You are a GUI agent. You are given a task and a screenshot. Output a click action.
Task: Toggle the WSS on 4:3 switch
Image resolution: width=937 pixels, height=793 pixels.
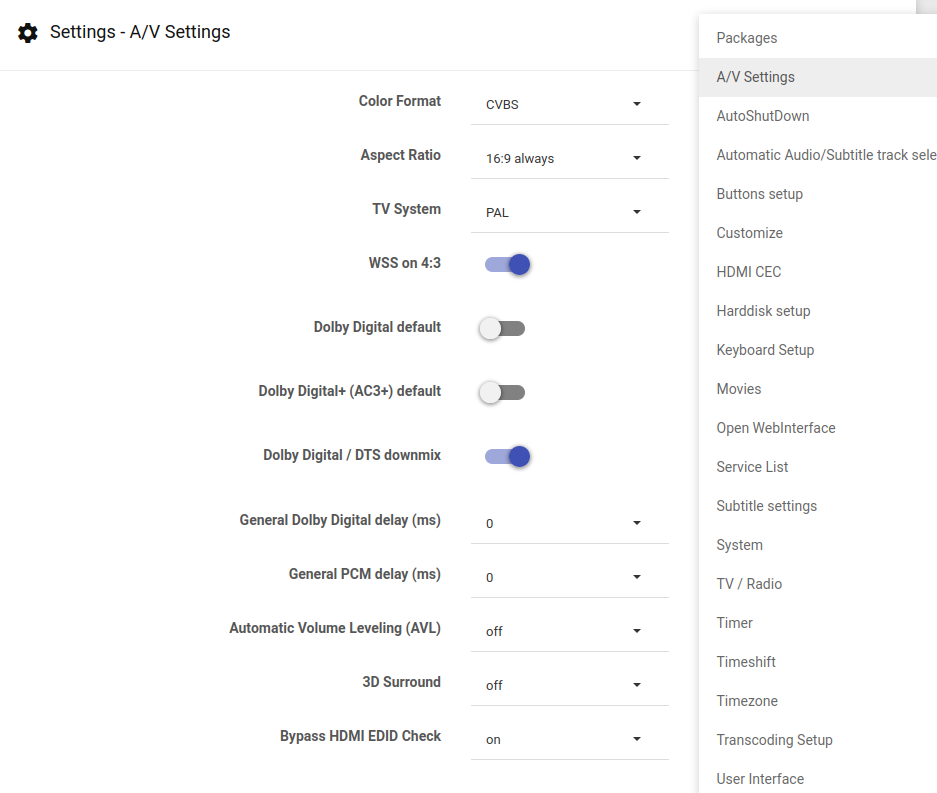tap(506, 265)
